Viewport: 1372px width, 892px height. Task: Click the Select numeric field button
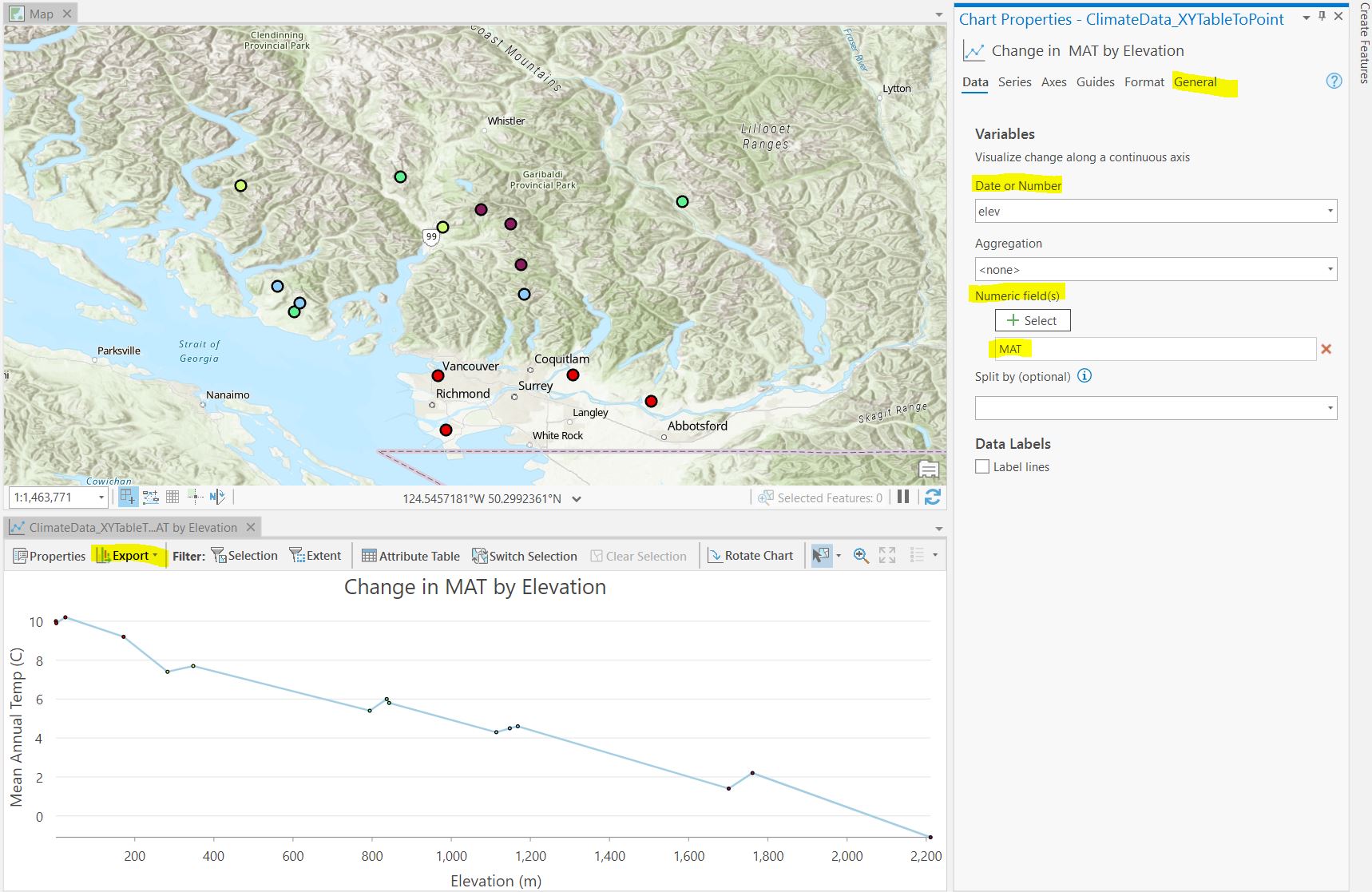(x=1032, y=320)
